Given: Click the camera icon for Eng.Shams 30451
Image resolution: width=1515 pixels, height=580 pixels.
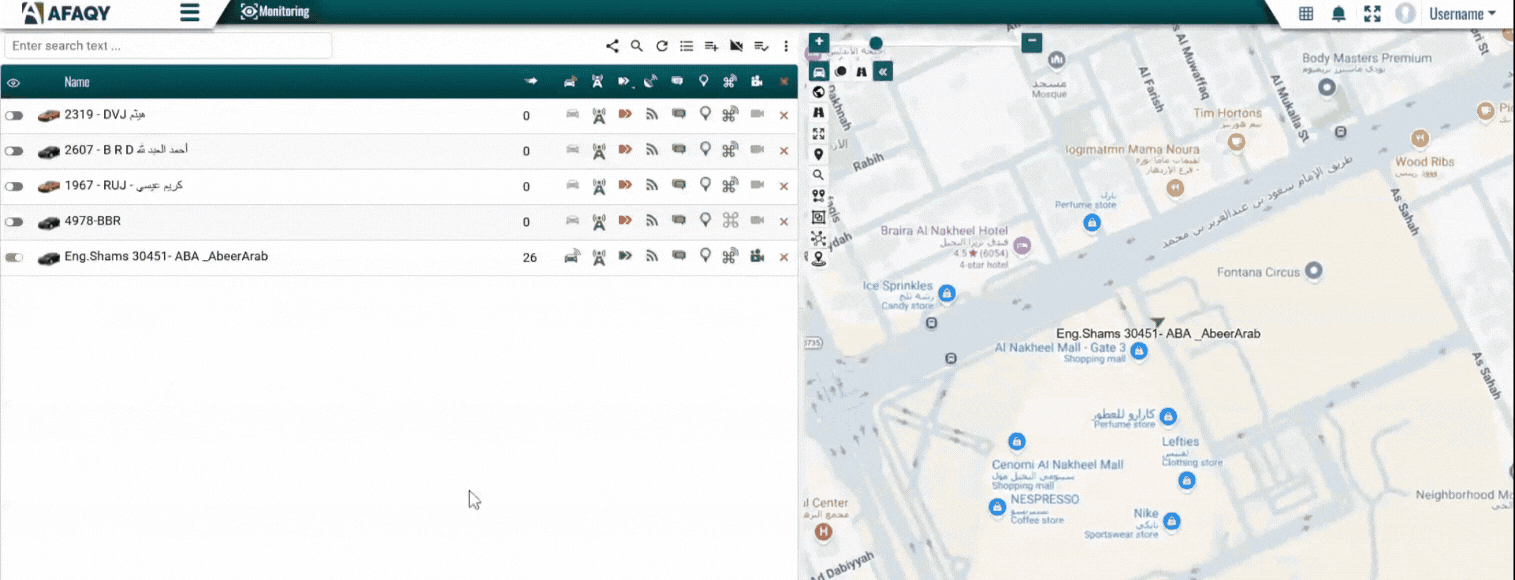Looking at the screenshot, I should [x=757, y=257].
